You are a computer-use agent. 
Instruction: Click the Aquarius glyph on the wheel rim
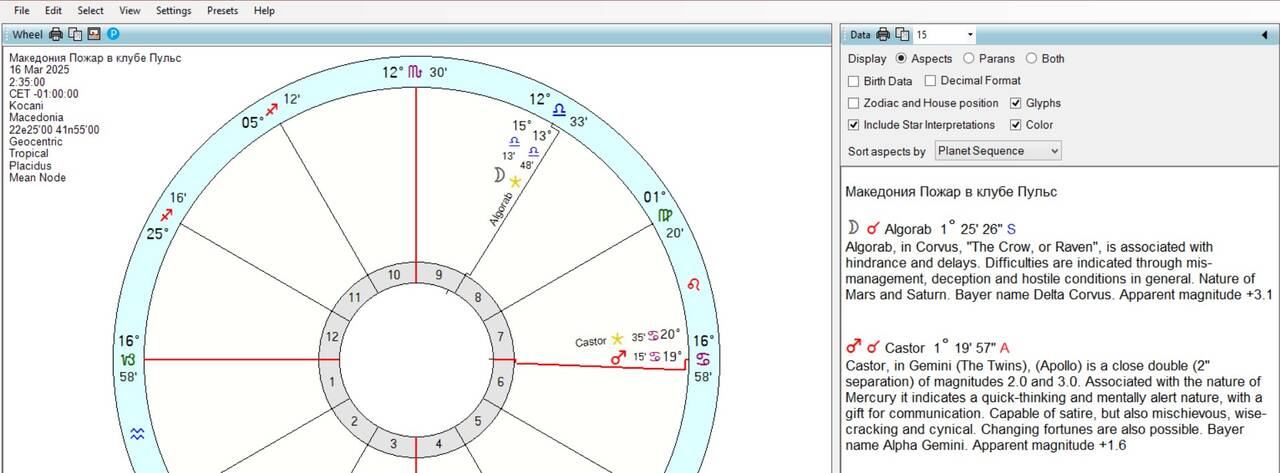click(139, 433)
